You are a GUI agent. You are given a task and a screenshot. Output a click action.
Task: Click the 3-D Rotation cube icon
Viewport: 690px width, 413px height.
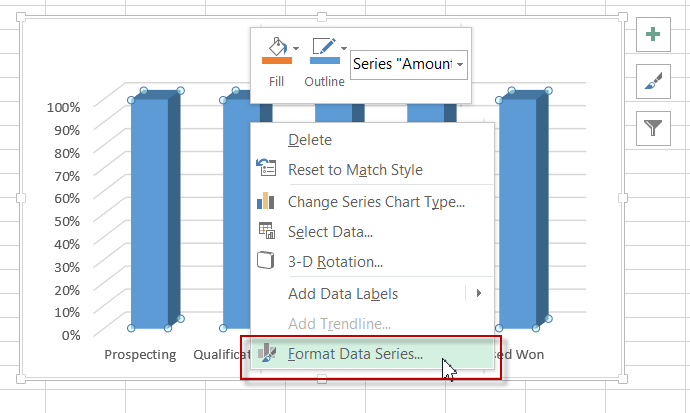click(x=265, y=260)
